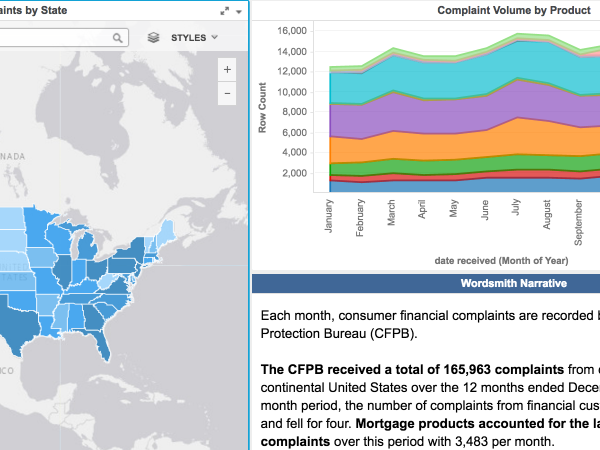600x450 pixels.
Task: Click the date received (Month of Year) label
Action: pos(501,261)
